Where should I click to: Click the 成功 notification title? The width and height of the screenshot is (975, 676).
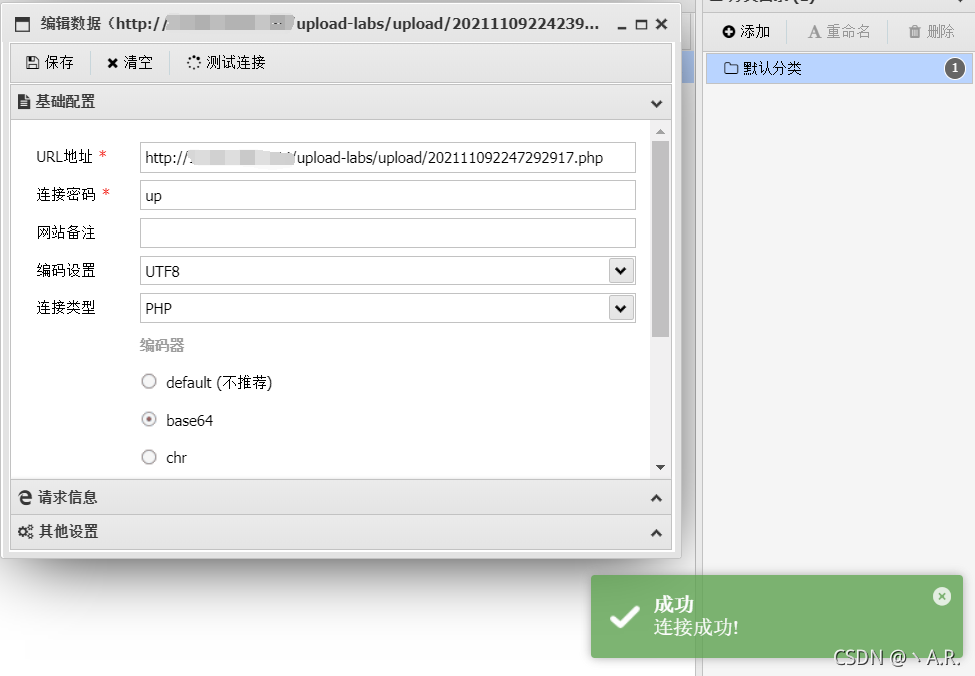(x=673, y=604)
